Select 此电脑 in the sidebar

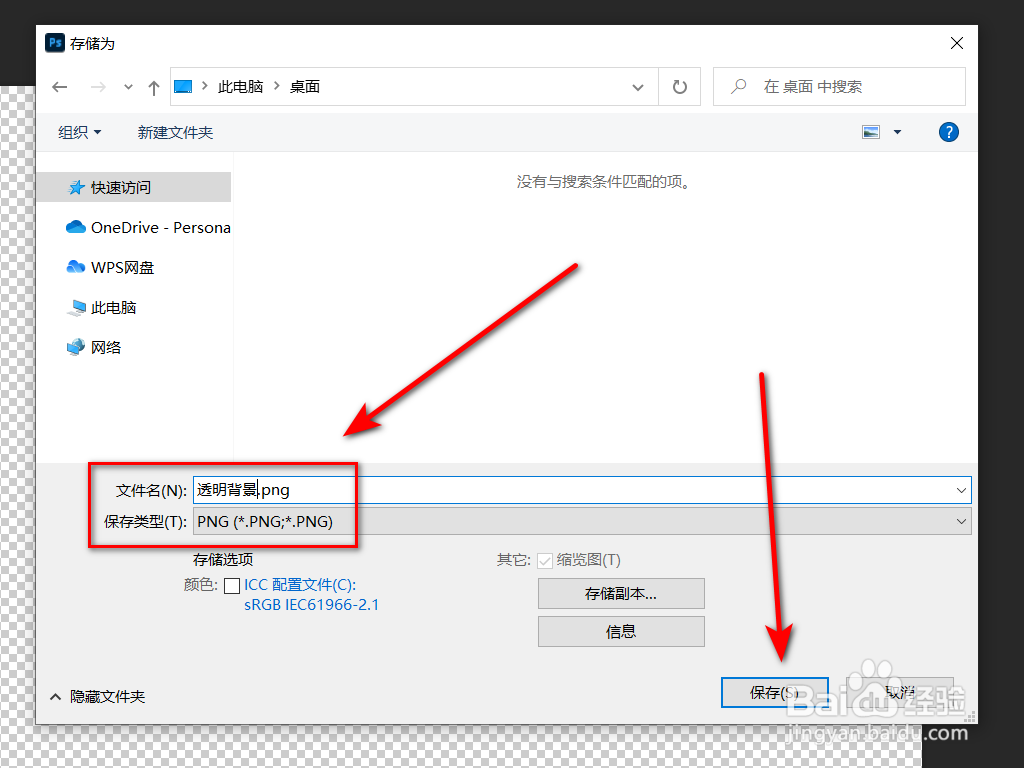point(101,308)
